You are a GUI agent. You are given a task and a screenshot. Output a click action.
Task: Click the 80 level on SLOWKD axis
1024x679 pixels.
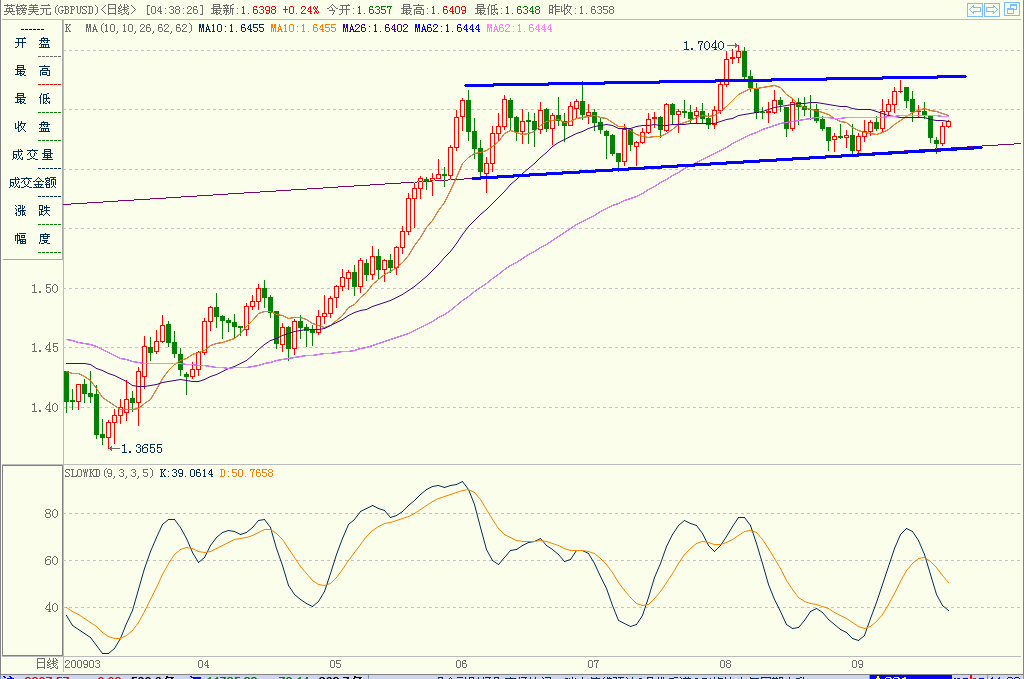tap(51, 514)
